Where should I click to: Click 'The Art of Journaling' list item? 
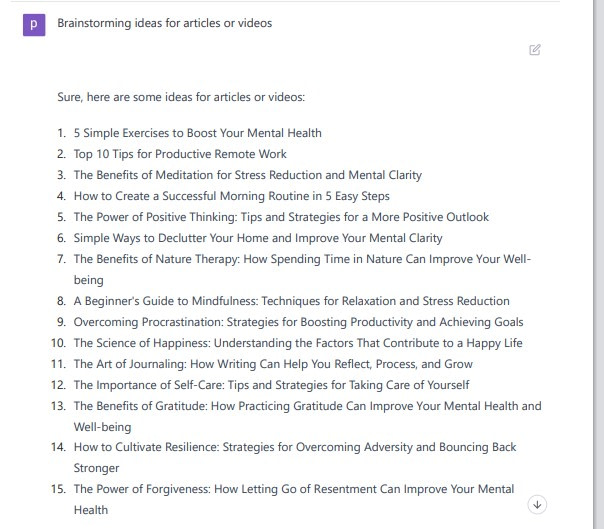tap(273, 364)
